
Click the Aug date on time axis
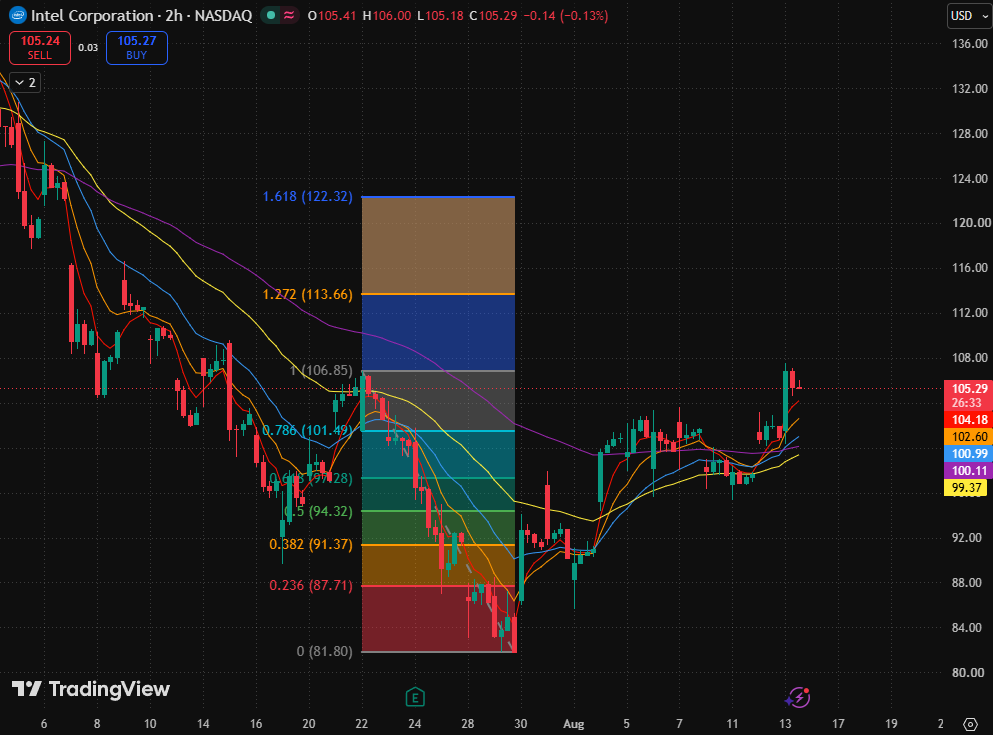(x=574, y=724)
